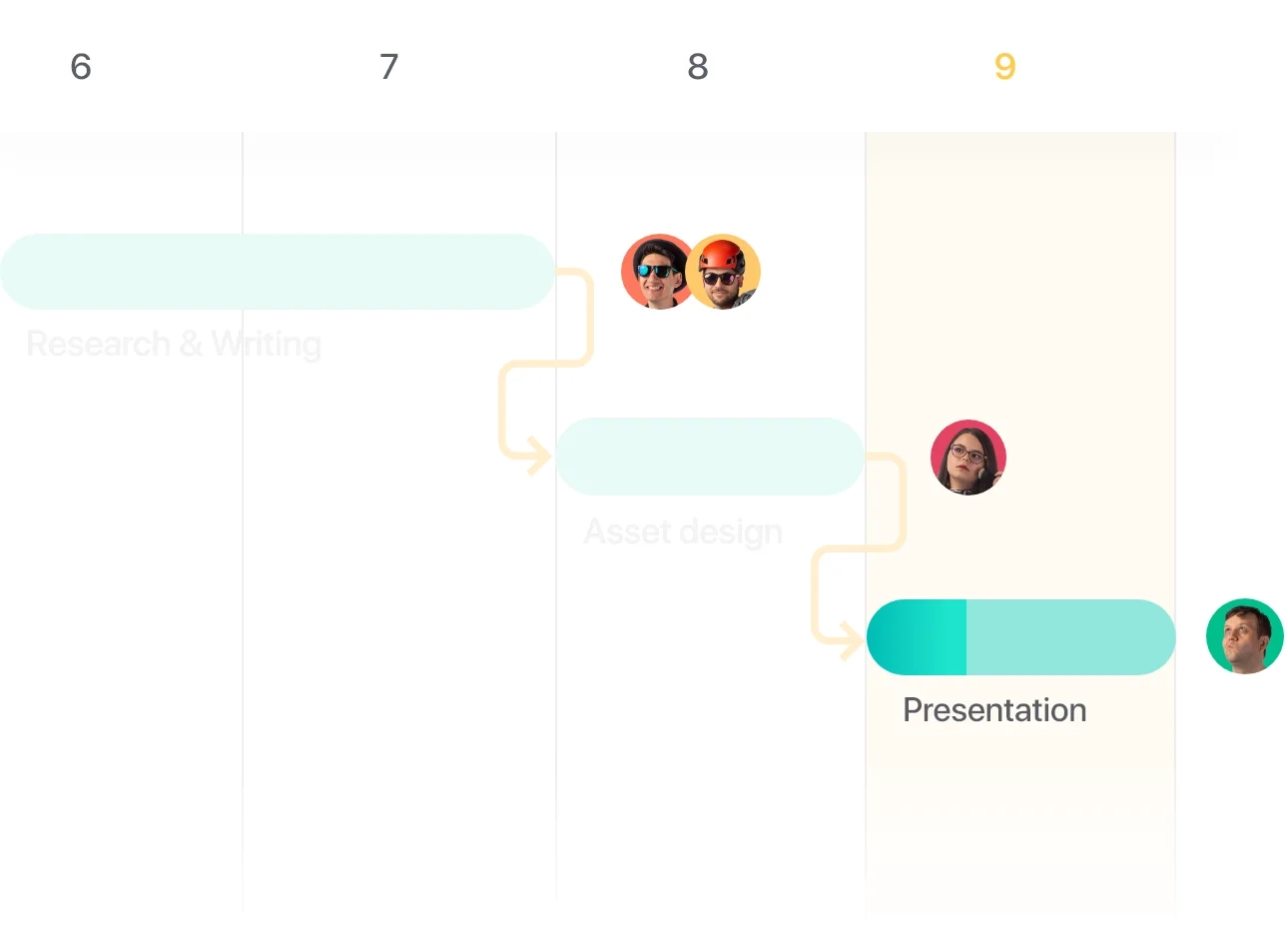Screen dimensions: 1288x937
Task: Select the Asset design task bar
Action: point(710,457)
